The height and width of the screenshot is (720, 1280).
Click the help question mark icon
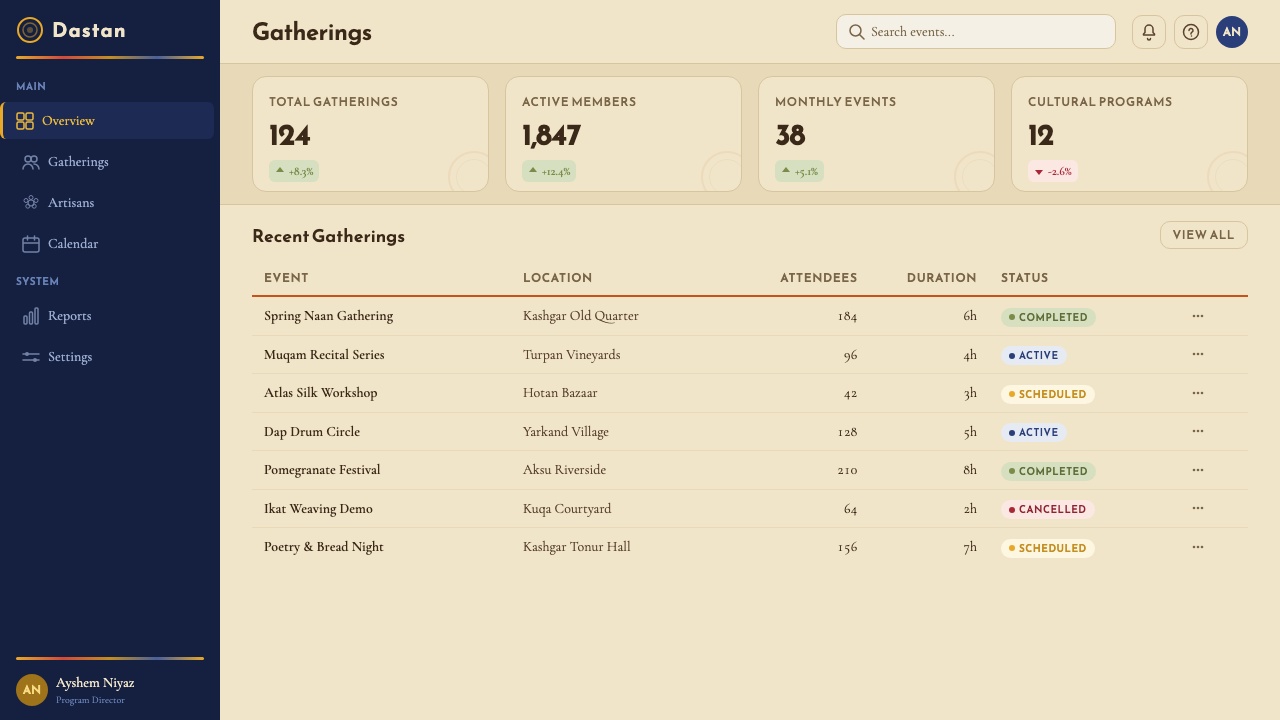coord(1191,32)
